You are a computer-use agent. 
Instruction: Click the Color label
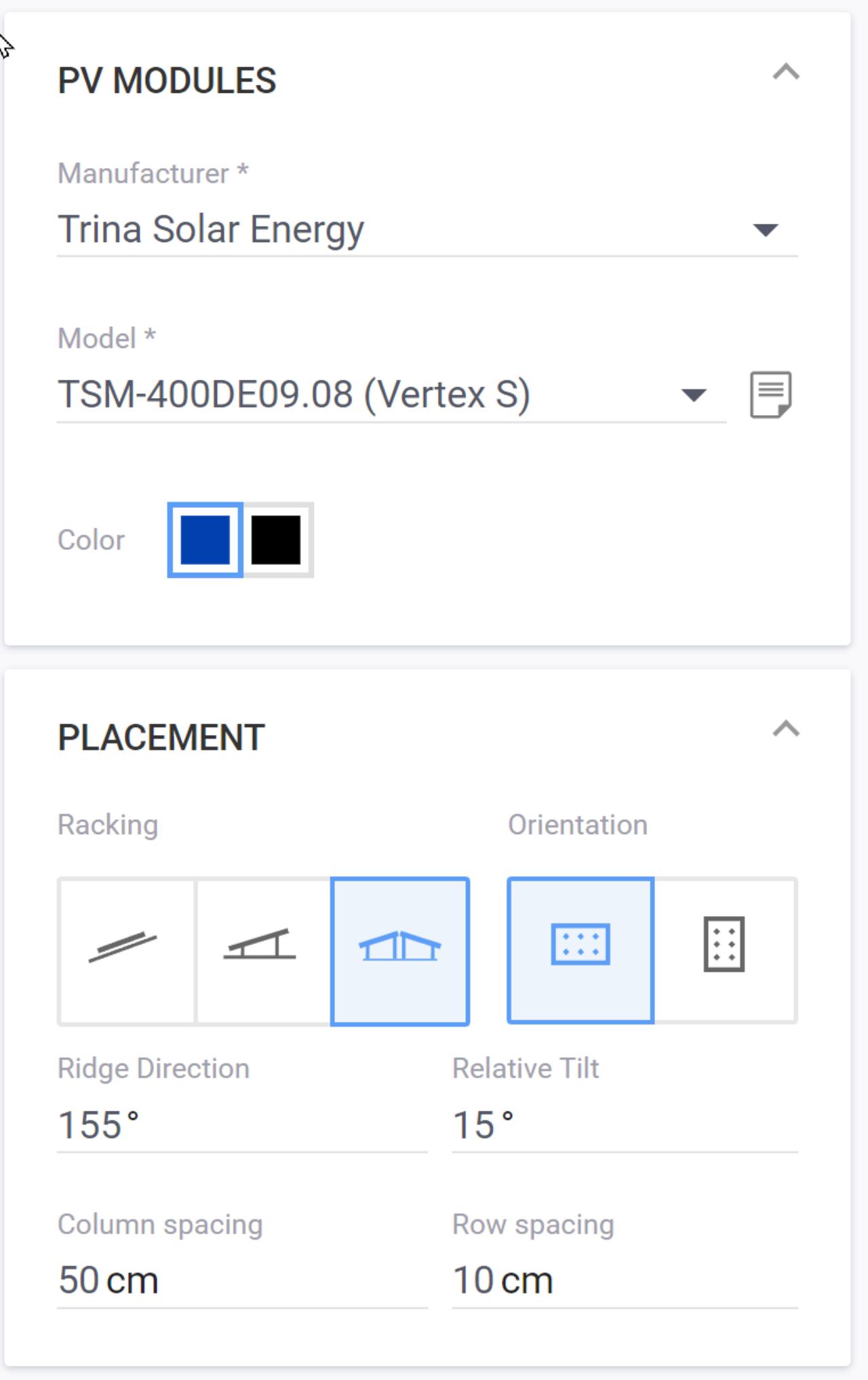tap(91, 540)
